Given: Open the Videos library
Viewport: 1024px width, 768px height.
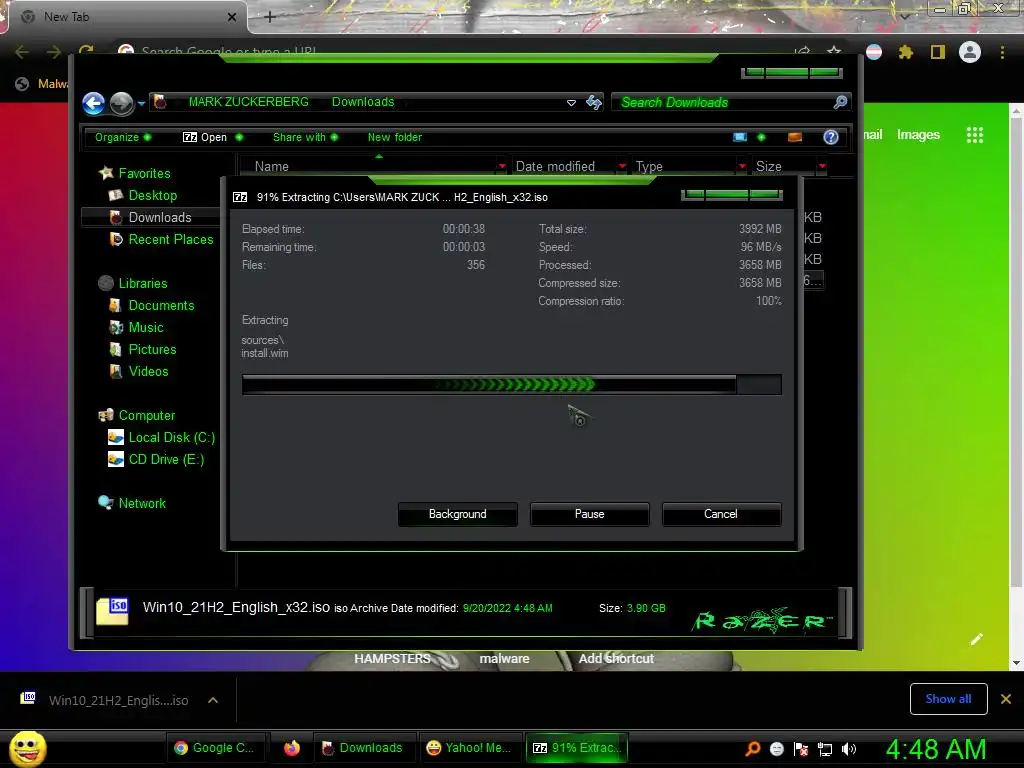Looking at the screenshot, I should click(138, 372).
